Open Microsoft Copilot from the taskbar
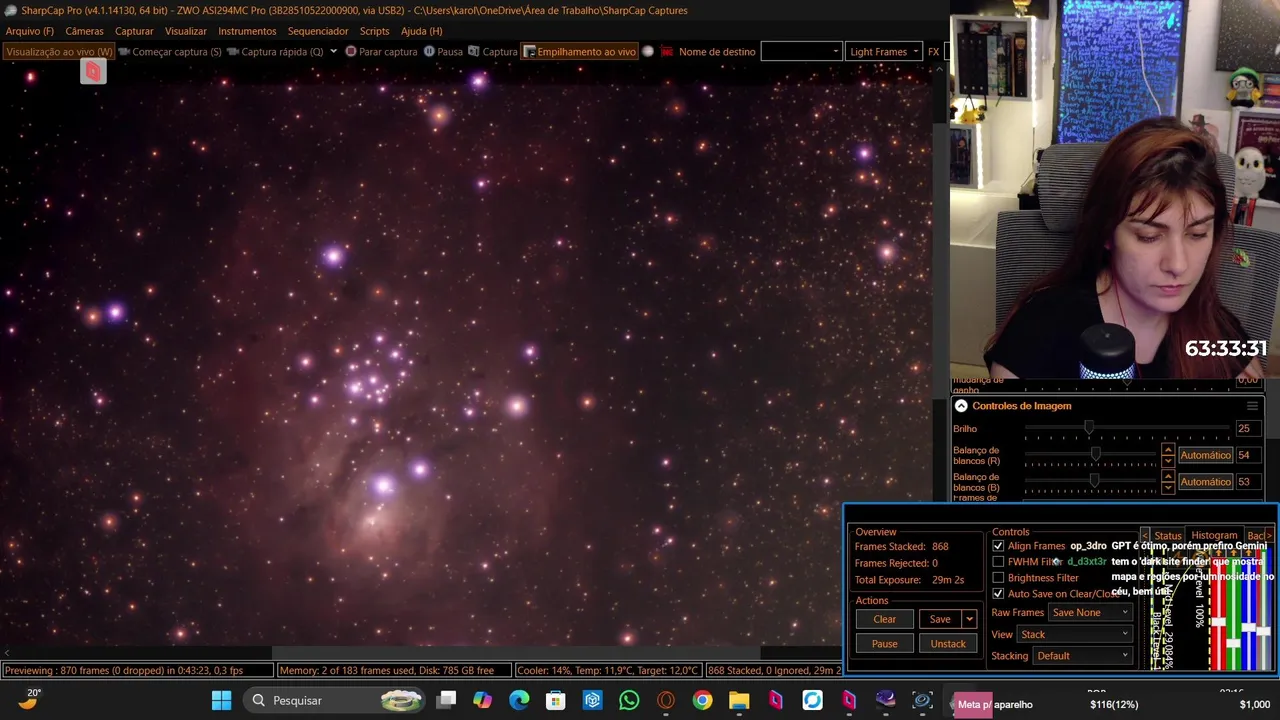 click(483, 700)
